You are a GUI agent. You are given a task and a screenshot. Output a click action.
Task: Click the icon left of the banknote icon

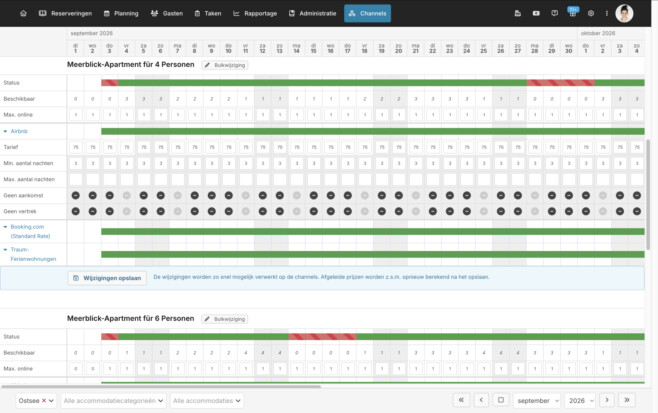click(517, 13)
